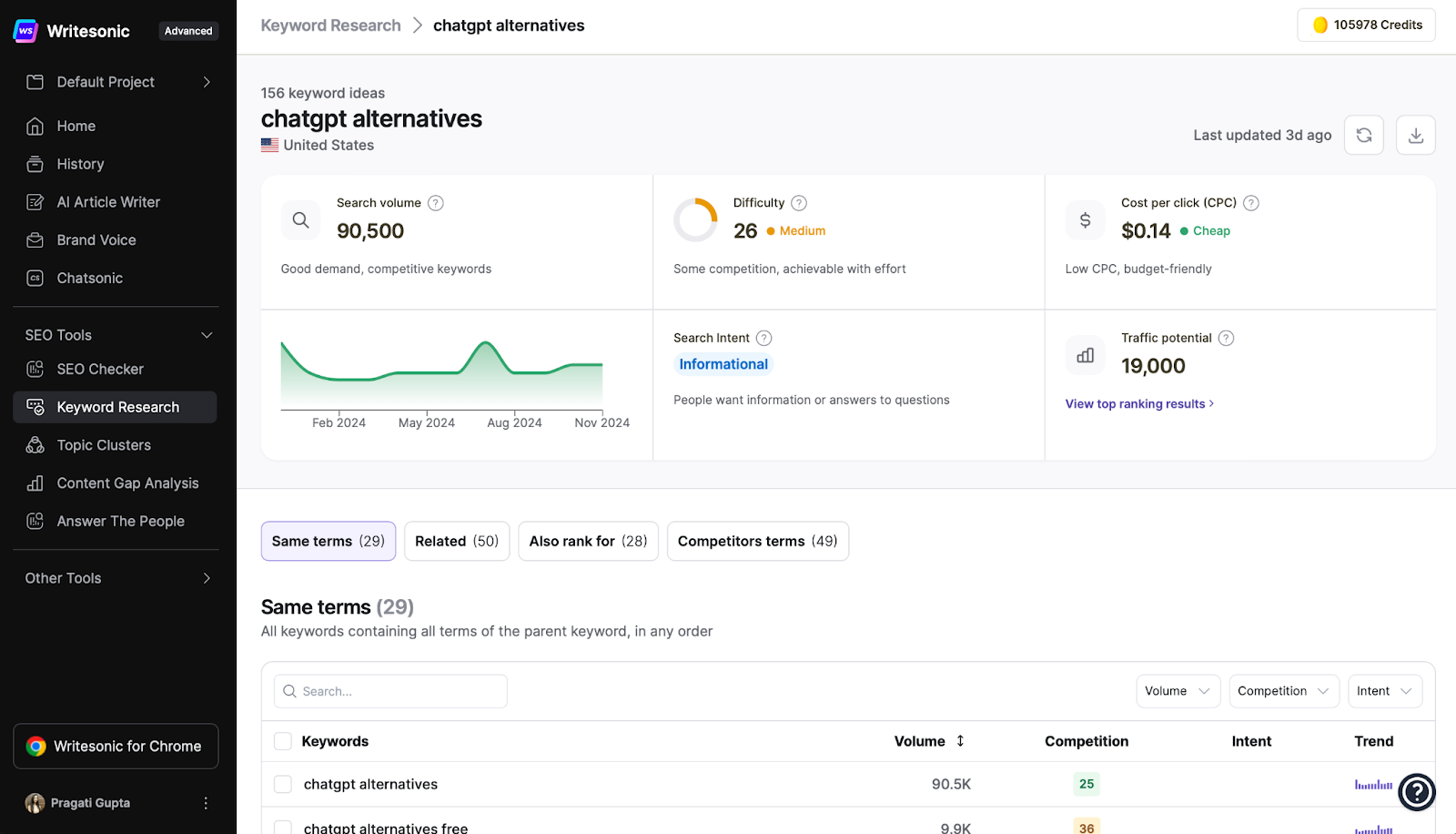Open the Intent filter dropdown
This screenshot has width=1456, height=834.
1385,691
